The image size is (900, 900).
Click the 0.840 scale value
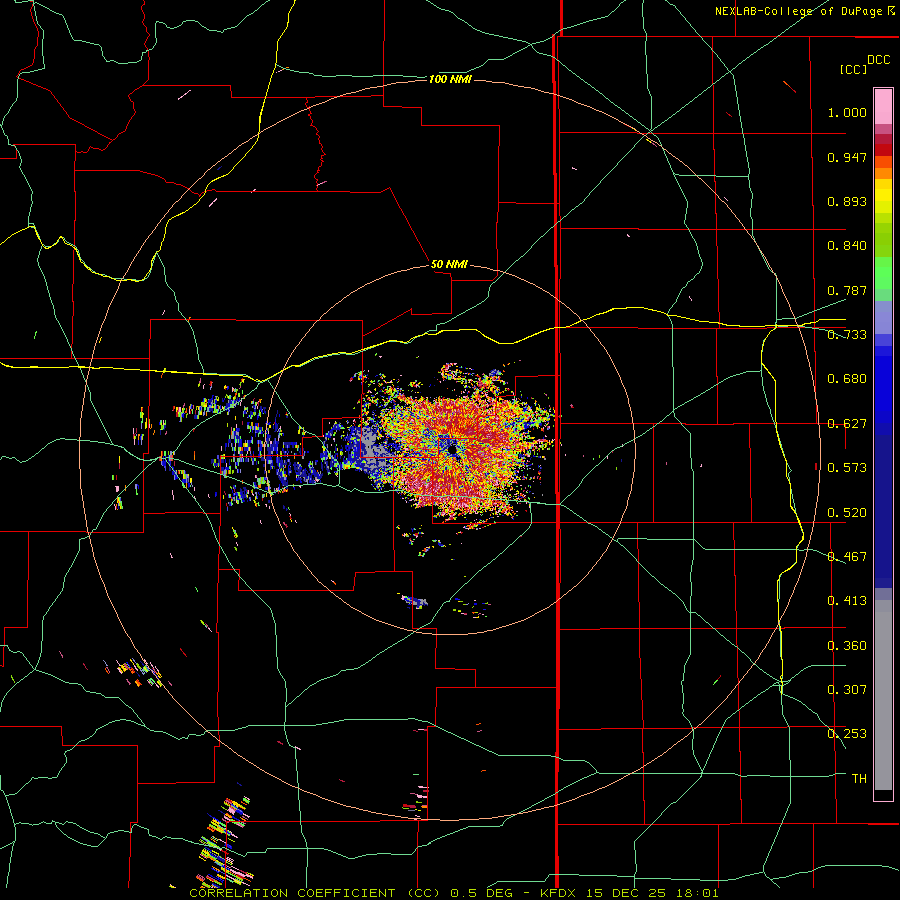(x=847, y=246)
